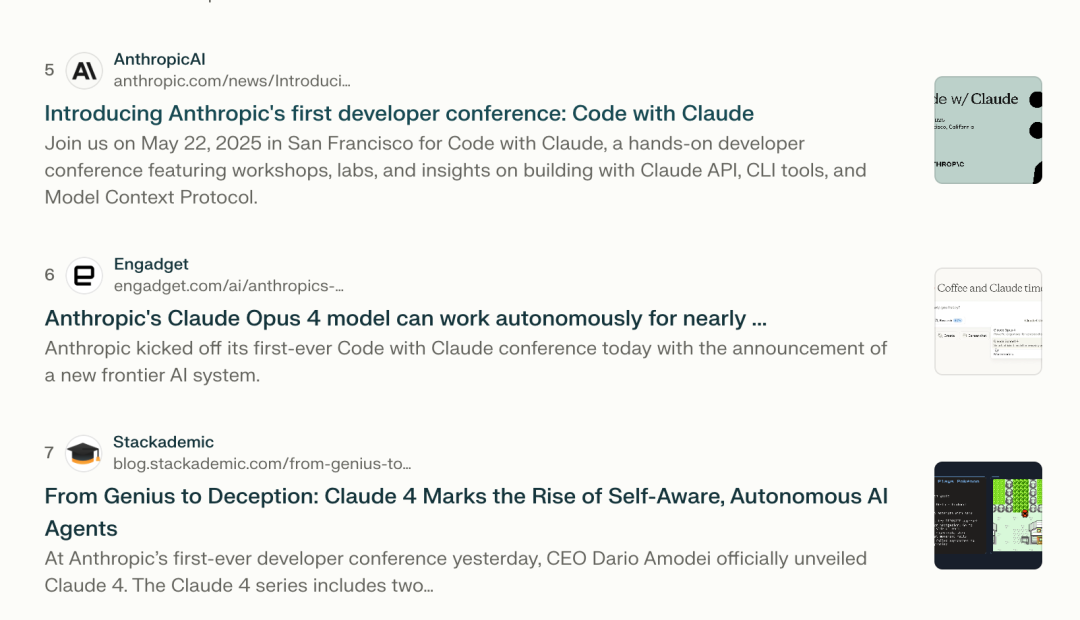Open the Coffee and Claude time thumbnail
Screen dimensions: 1080x620
pyautogui.click(x=988, y=322)
